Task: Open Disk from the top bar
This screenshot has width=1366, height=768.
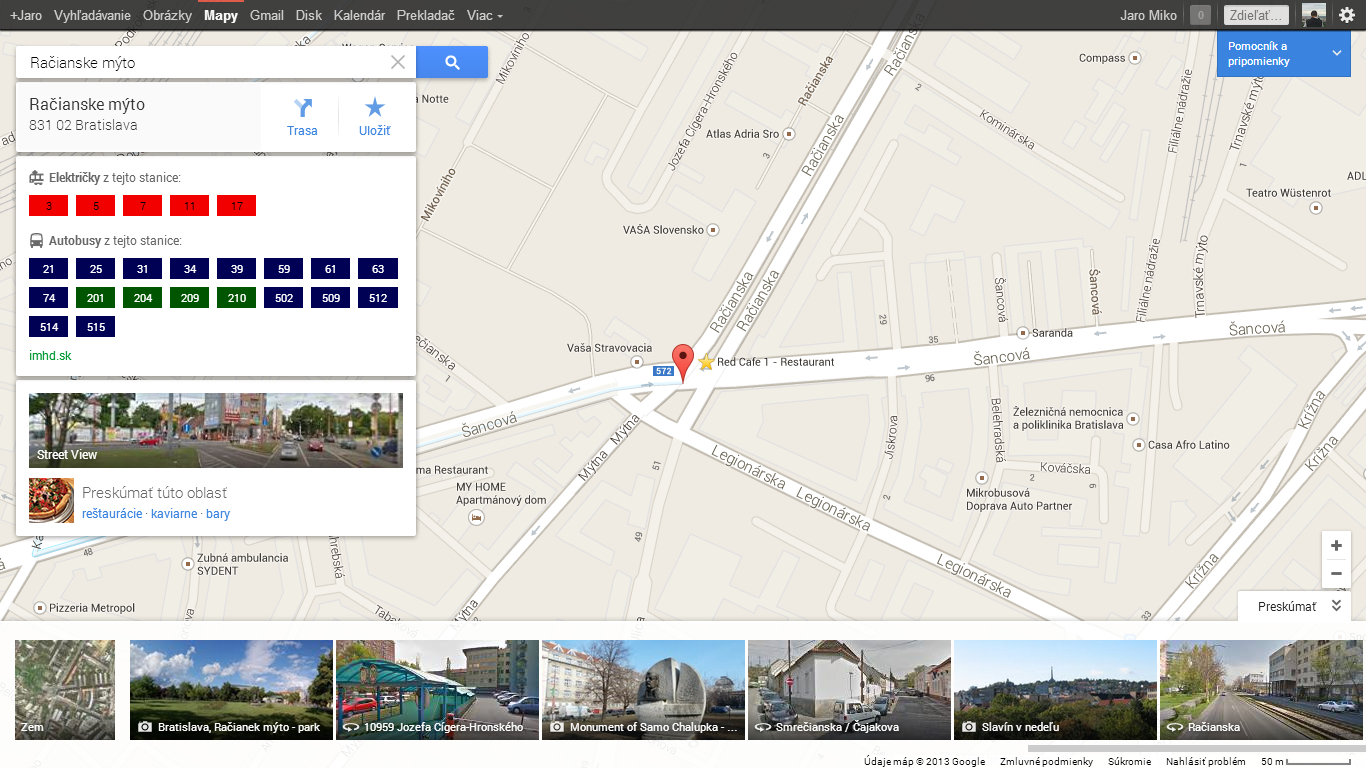Action: (x=309, y=16)
